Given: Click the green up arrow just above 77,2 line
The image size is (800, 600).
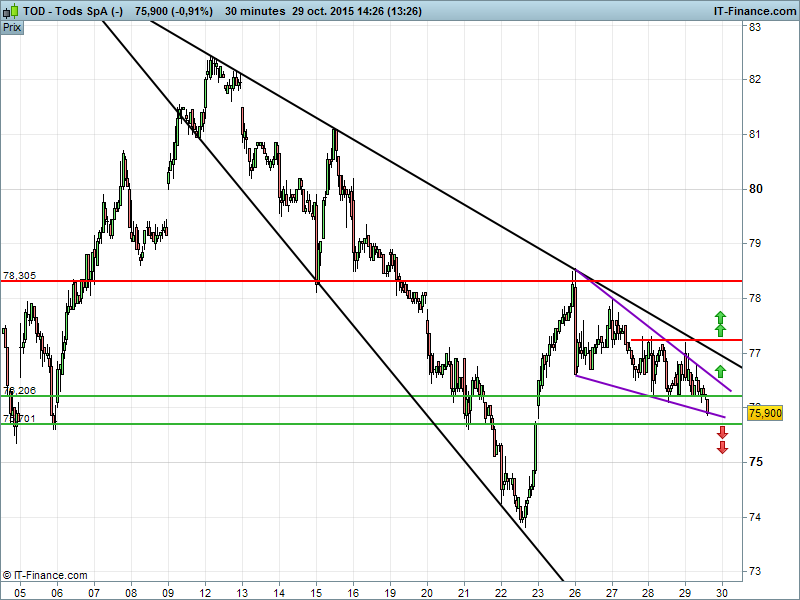Looking at the screenshot, I should [720, 330].
